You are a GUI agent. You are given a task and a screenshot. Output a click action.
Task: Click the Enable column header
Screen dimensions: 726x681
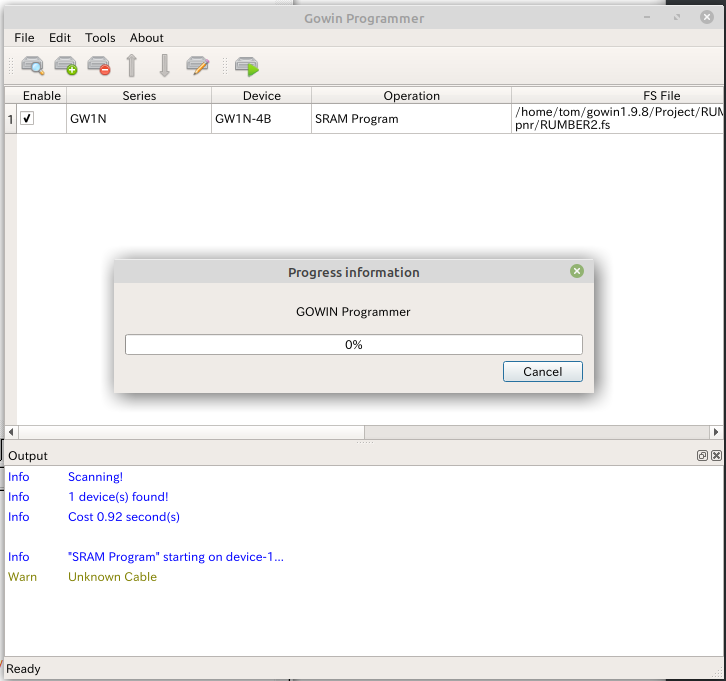point(42,96)
